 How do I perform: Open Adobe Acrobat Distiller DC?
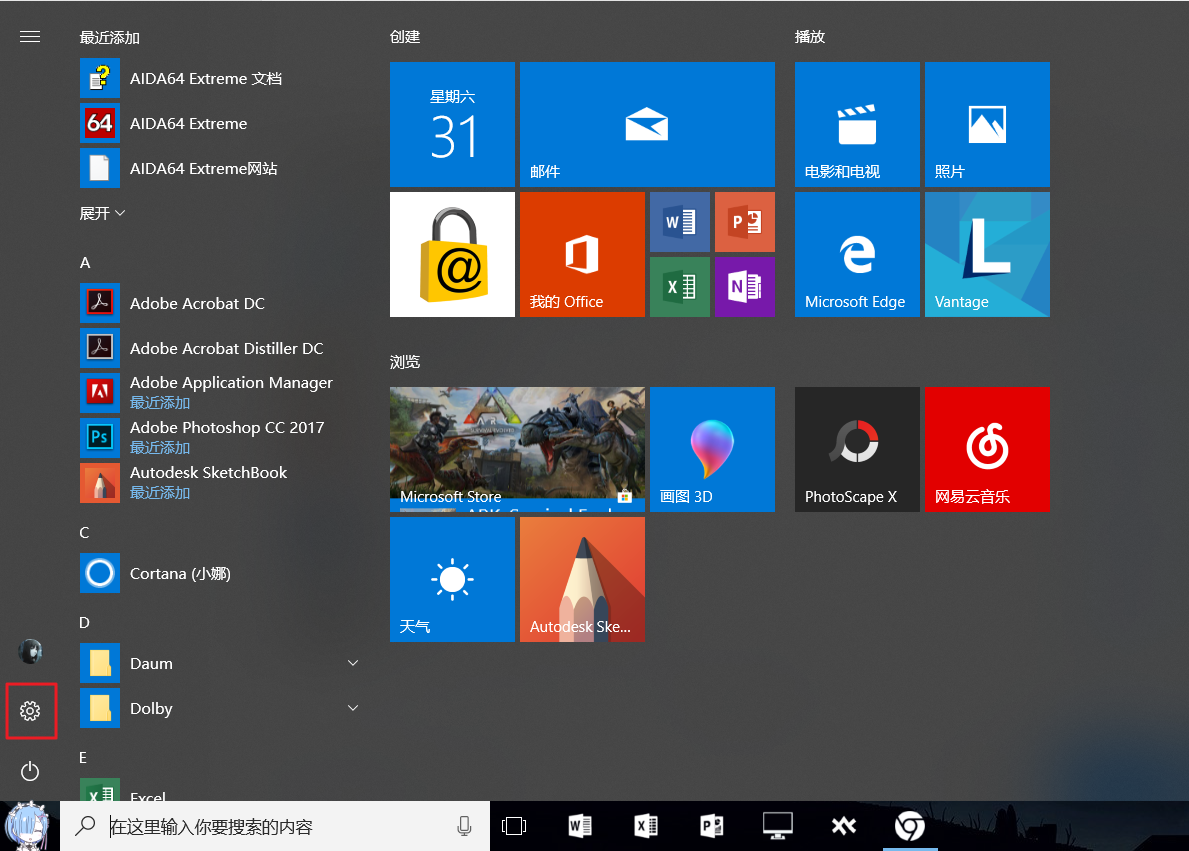pos(220,347)
